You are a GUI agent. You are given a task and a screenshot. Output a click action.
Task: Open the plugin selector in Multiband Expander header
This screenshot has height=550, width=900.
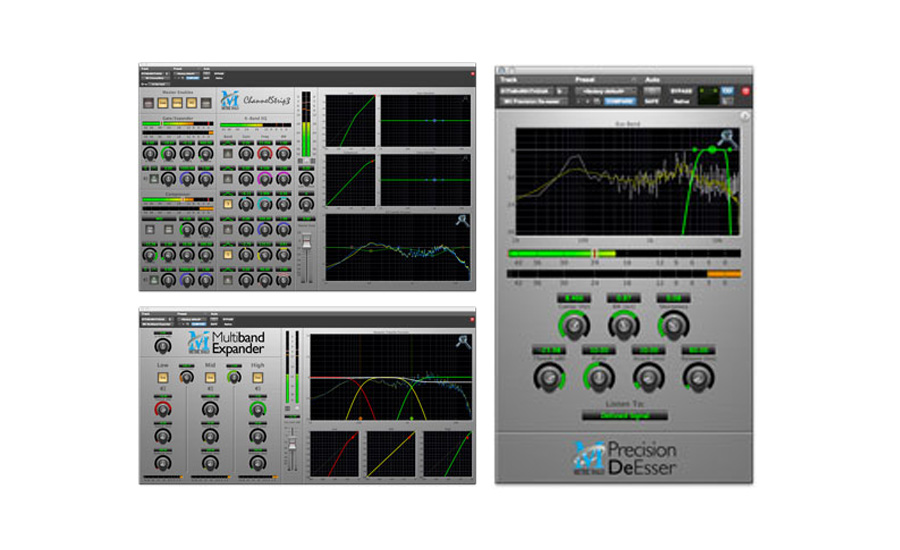click(157, 324)
